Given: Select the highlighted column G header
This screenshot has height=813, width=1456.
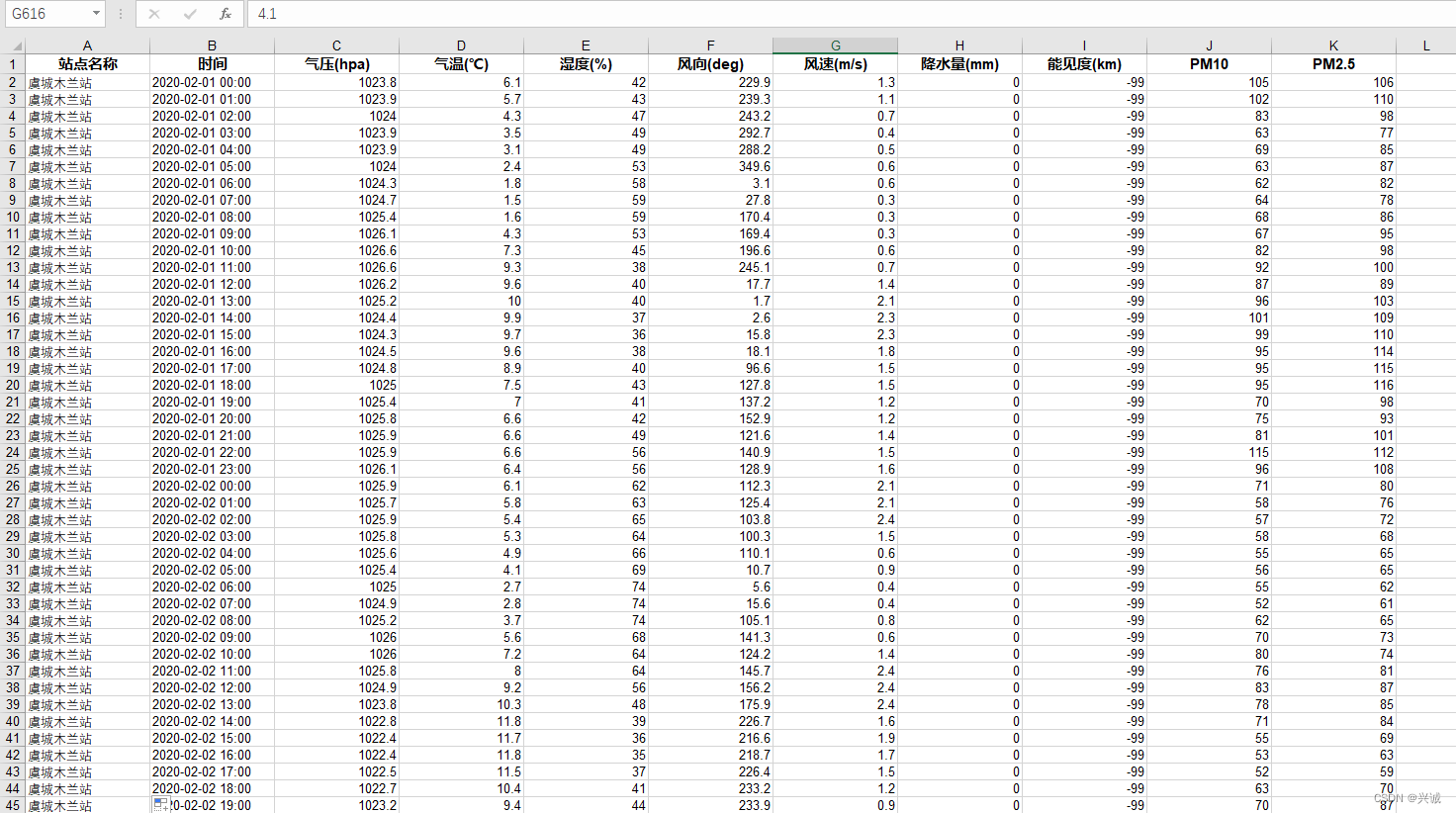Looking at the screenshot, I should 835,45.
